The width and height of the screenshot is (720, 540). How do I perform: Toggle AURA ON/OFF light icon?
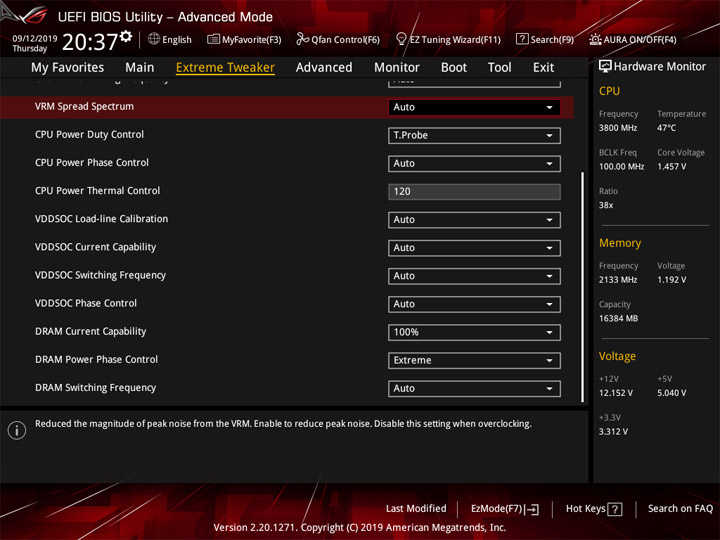click(595, 39)
